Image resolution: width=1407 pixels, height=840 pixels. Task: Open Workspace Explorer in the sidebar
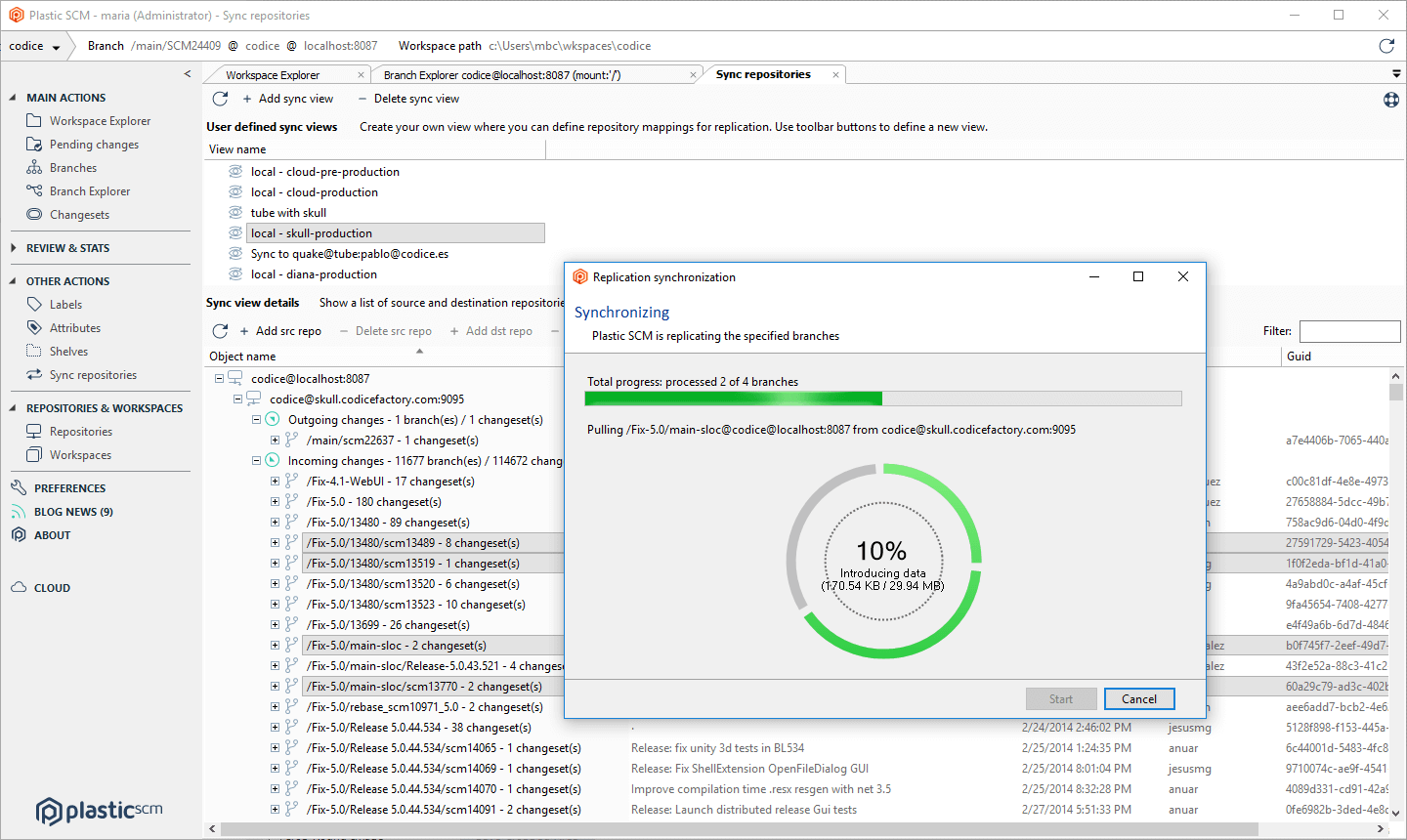click(100, 121)
